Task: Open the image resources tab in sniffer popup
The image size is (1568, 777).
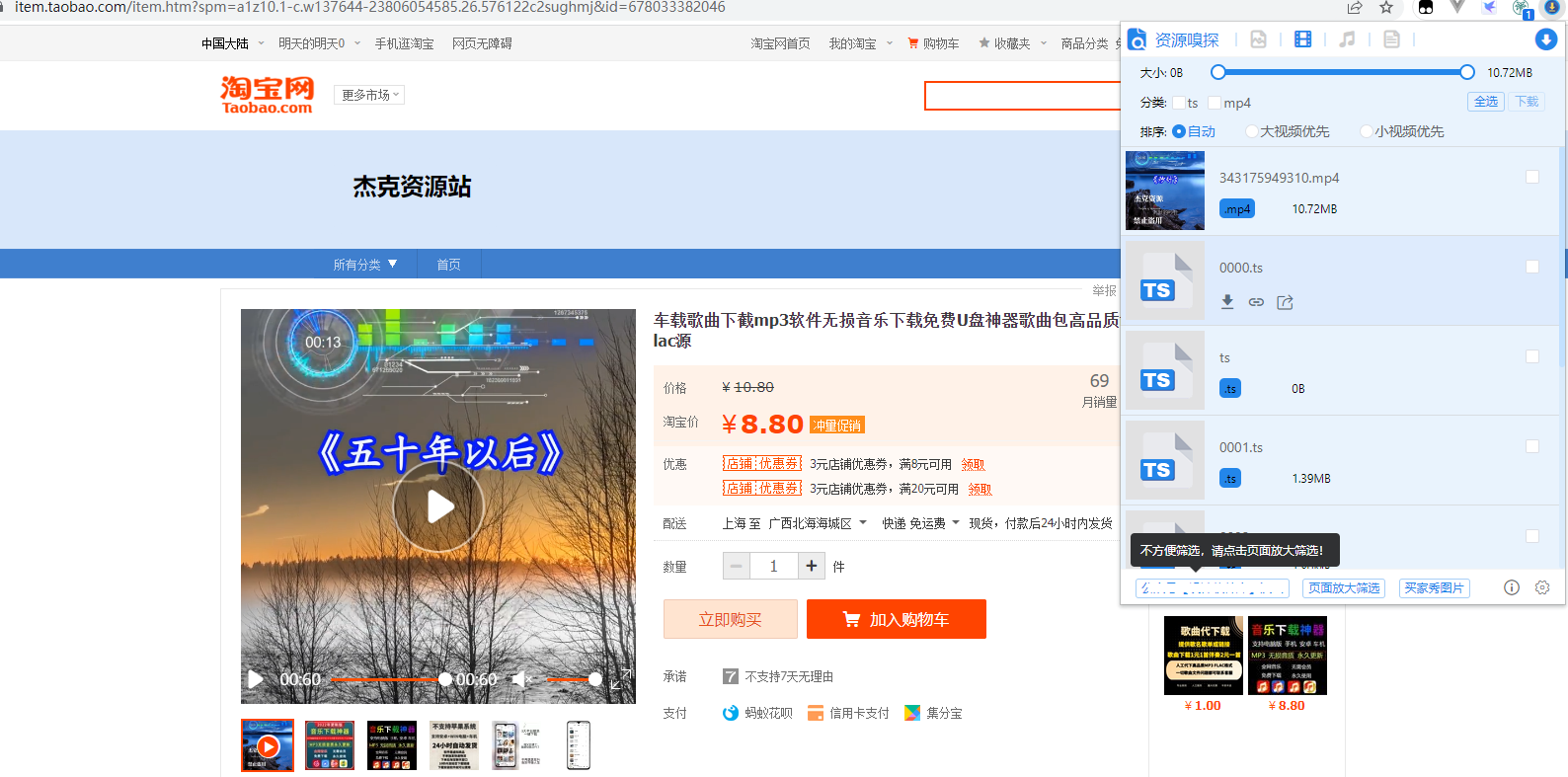Action: pyautogui.click(x=1258, y=39)
